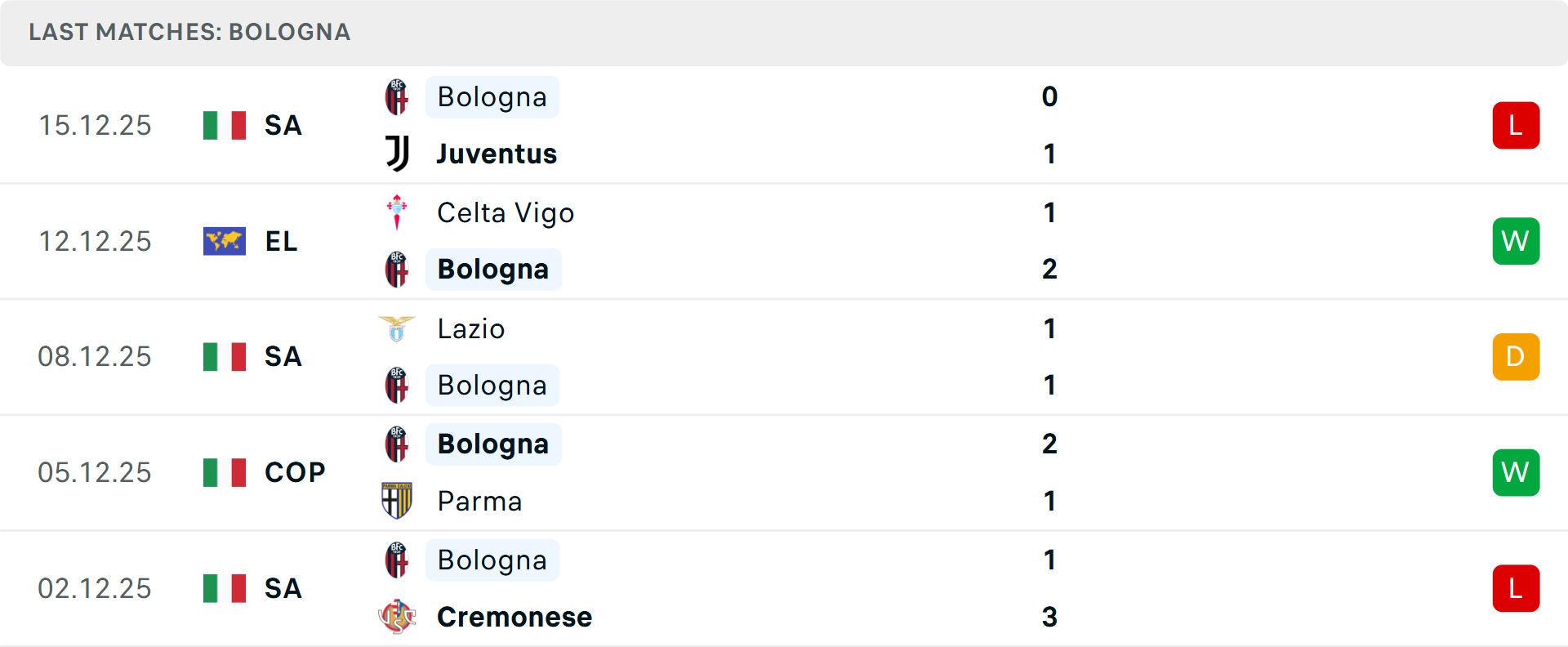Click Italy flag beside COP competition
The width and height of the screenshot is (1568, 647).
pyautogui.click(x=225, y=472)
